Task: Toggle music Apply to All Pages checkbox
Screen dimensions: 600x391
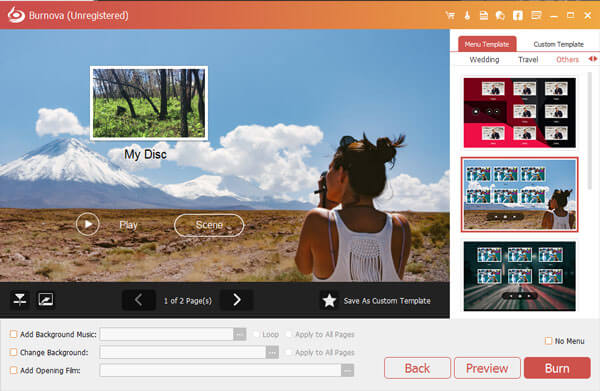Action: tap(289, 334)
